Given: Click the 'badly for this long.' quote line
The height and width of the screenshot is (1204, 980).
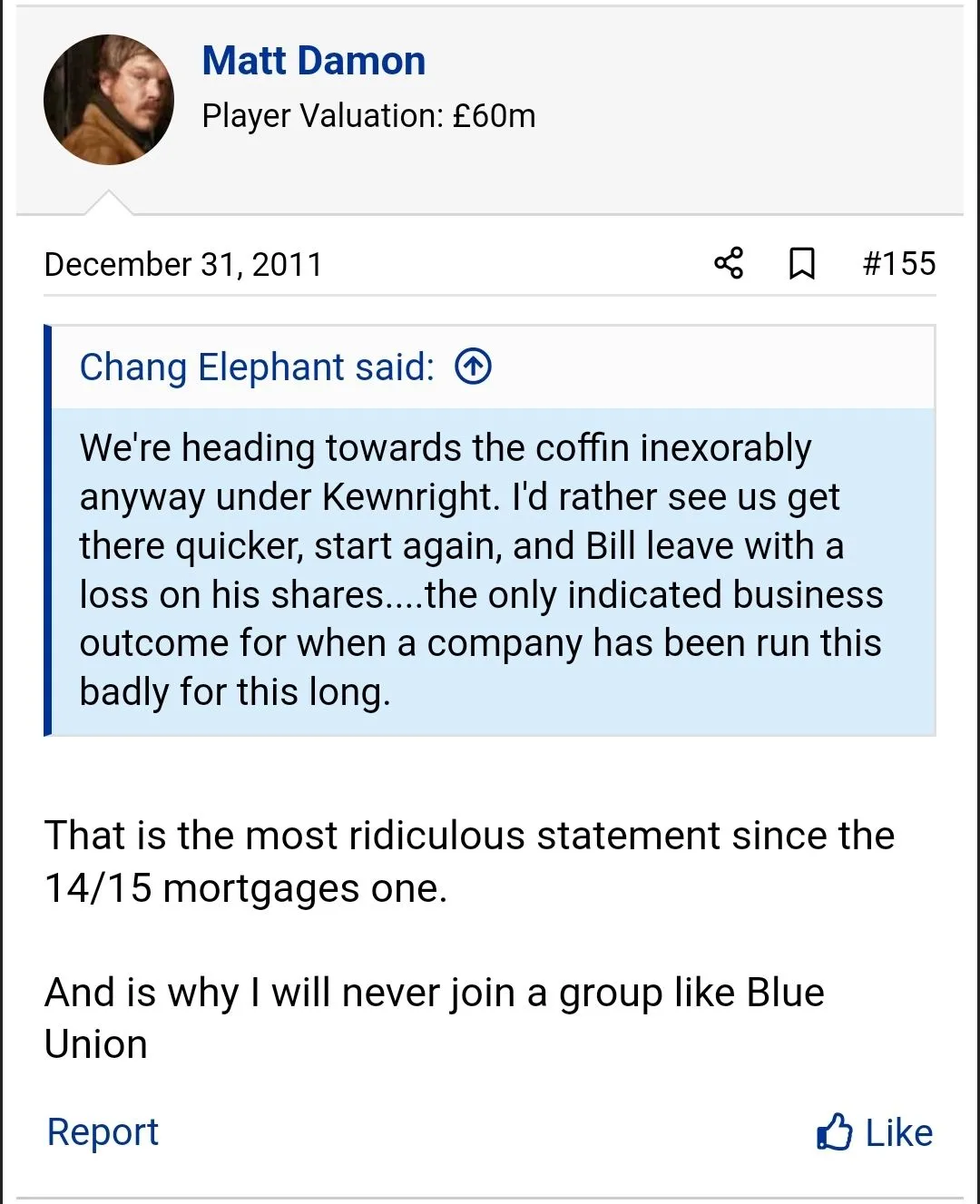Looking at the screenshot, I should click(x=235, y=692).
